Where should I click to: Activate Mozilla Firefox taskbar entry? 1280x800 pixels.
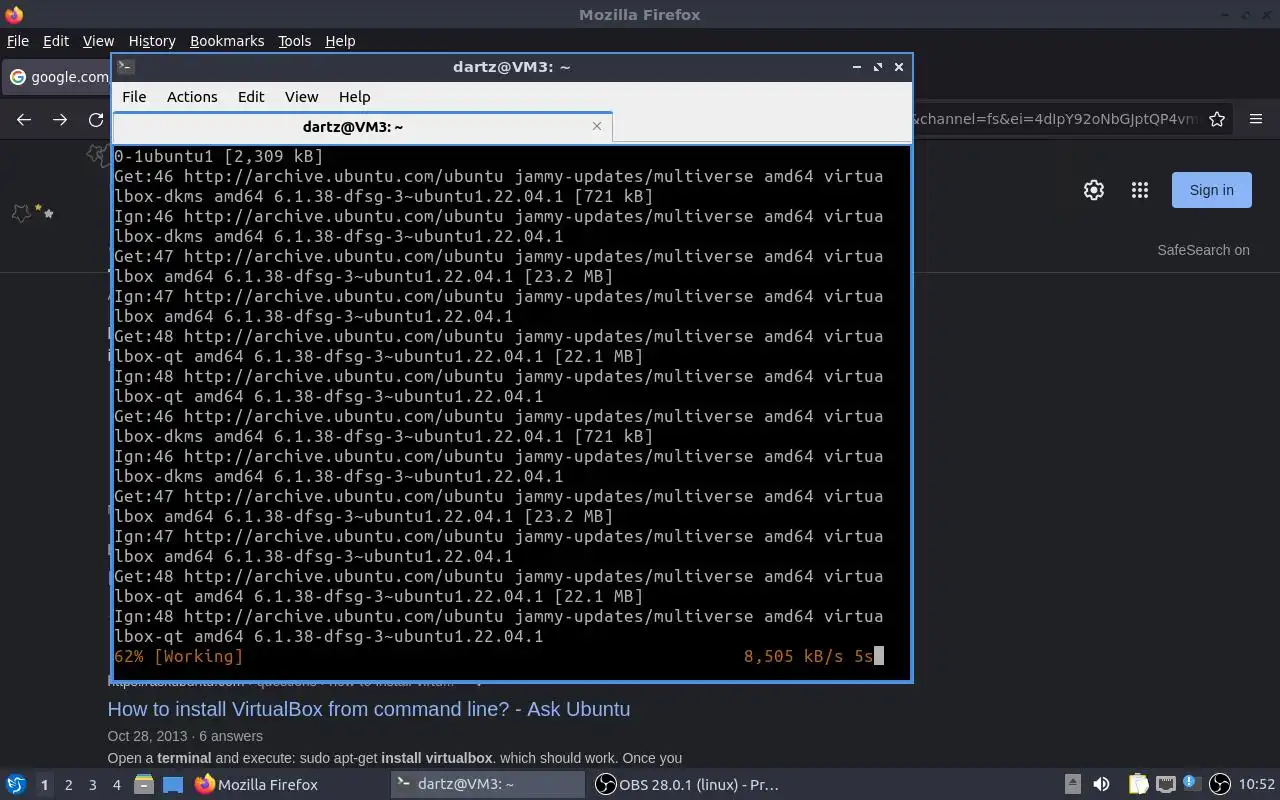257,785
